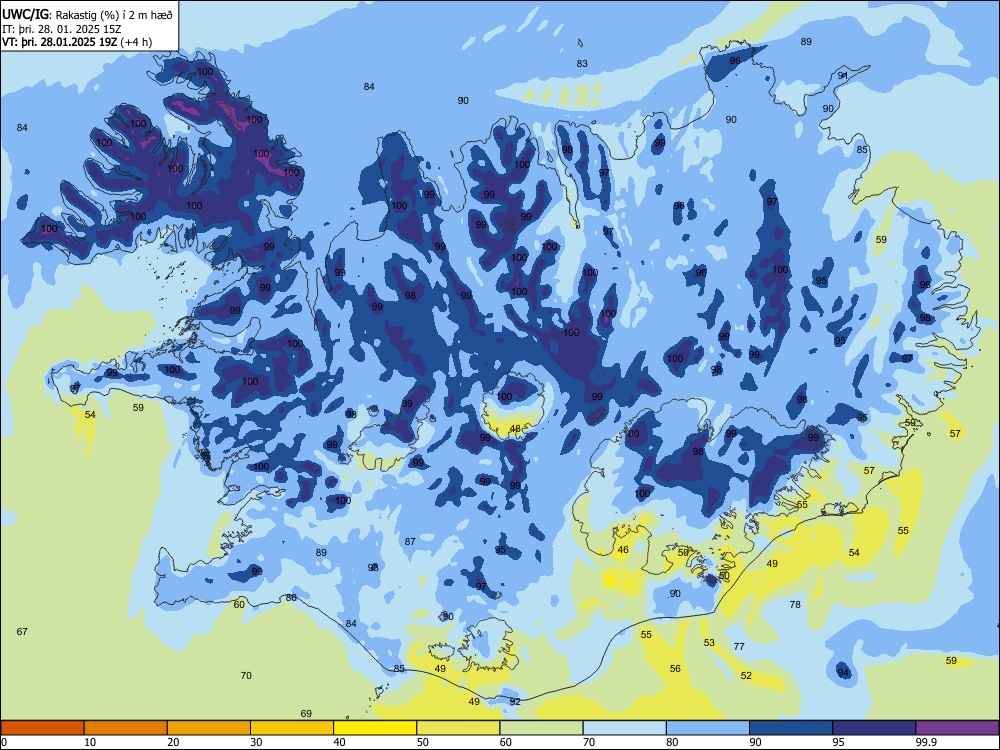The height and width of the screenshot is (750, 1000).
Task: Click the 40–50 bright yellow legend swatch
Action: point(375,728)
